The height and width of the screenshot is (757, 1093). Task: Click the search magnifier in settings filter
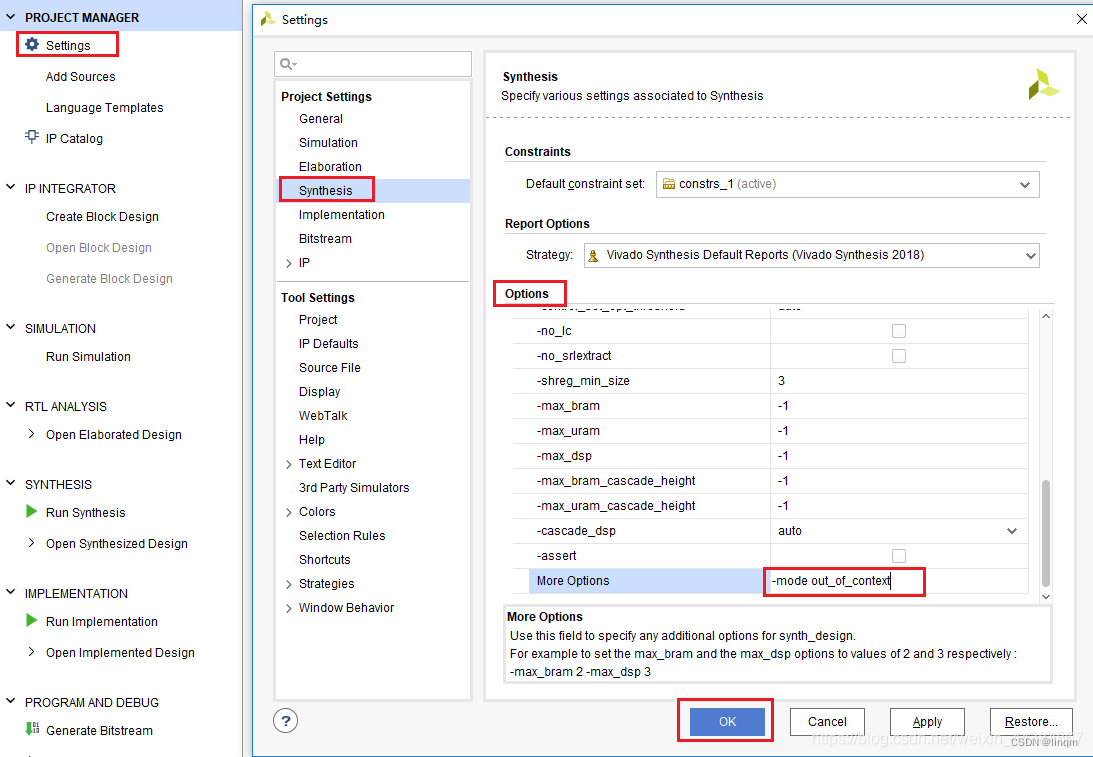coord(286,64)
